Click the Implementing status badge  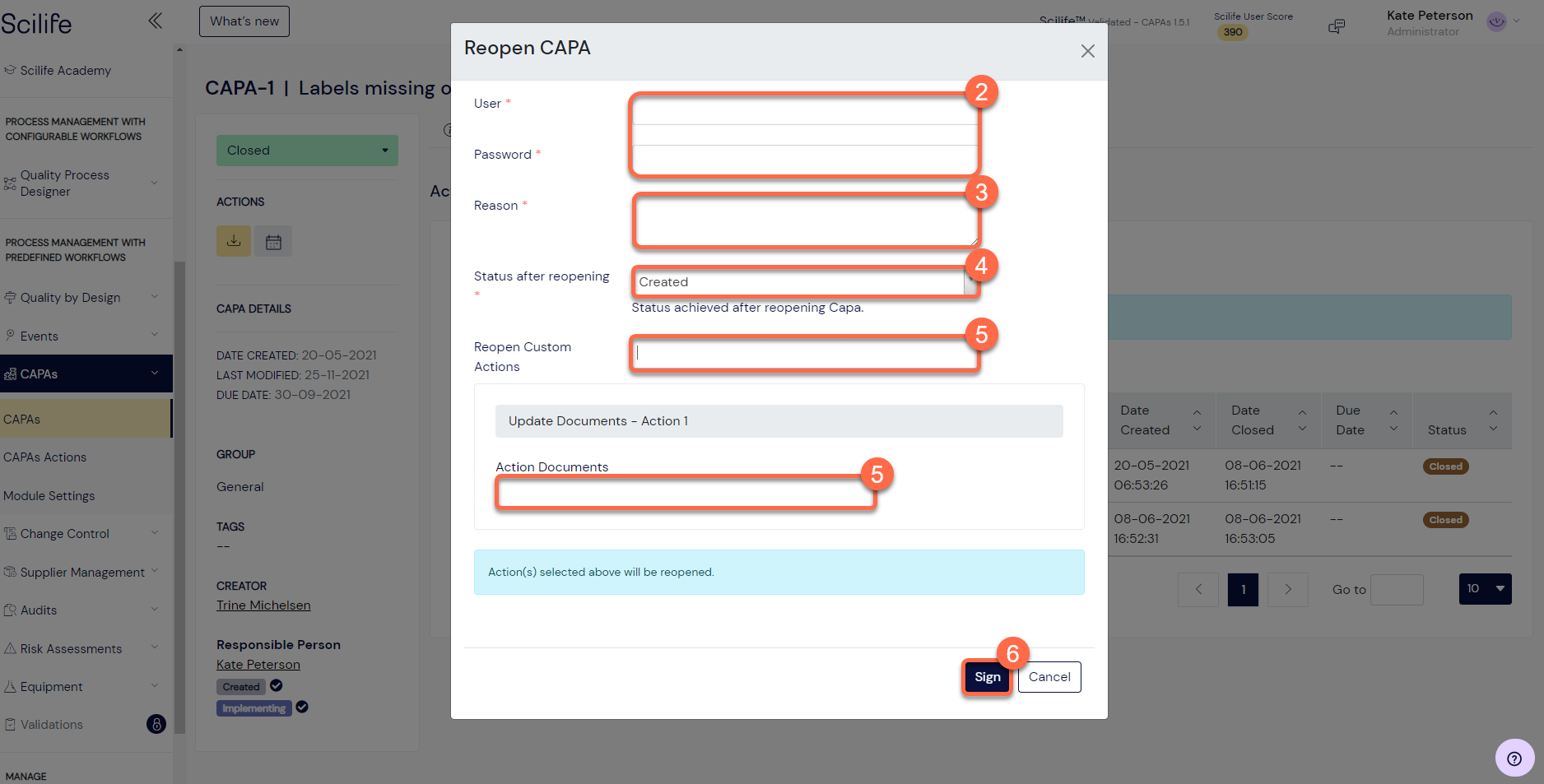click(x=254, y=708)
